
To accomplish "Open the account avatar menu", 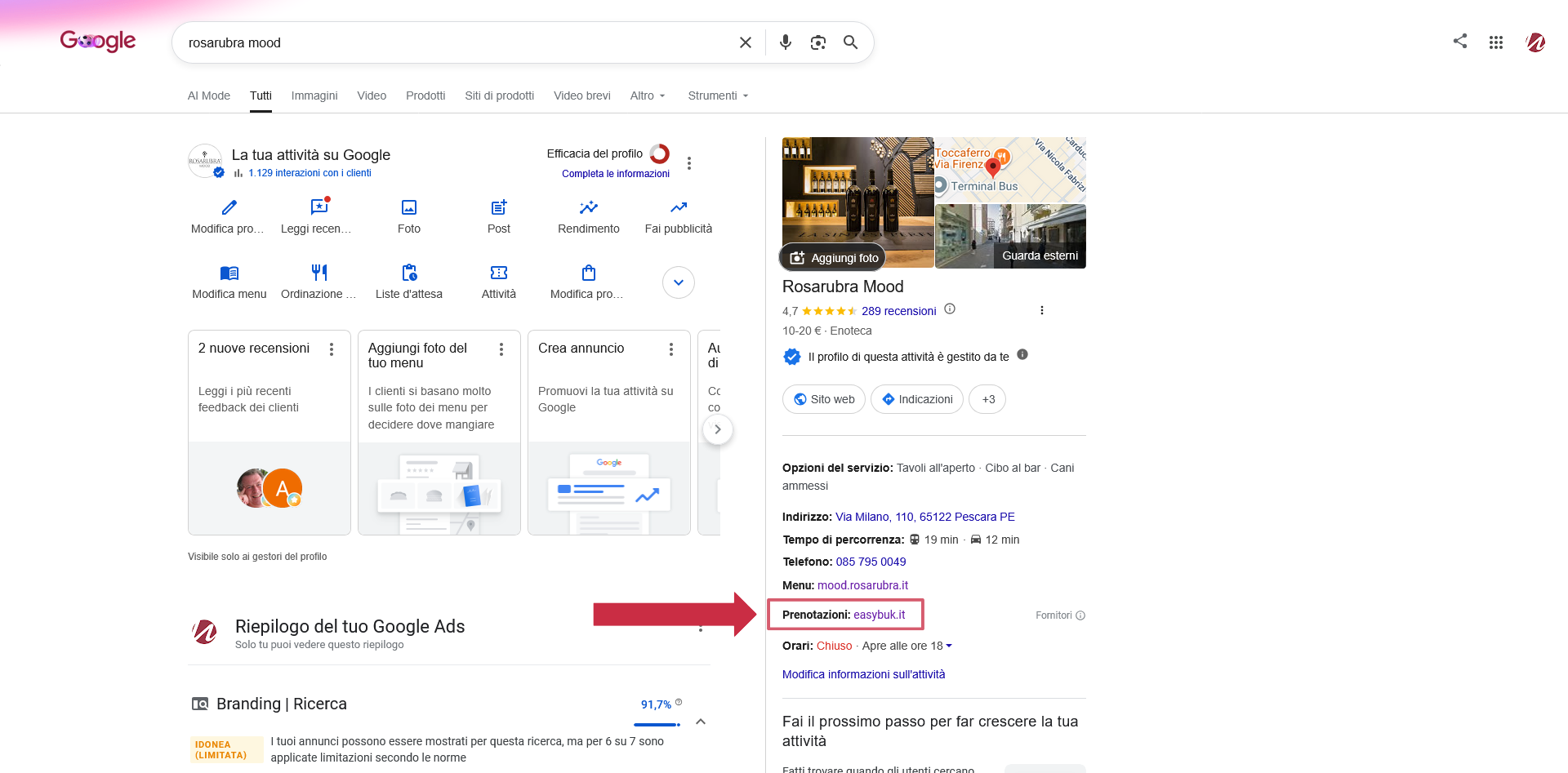I will click(x=1535, y=42).
